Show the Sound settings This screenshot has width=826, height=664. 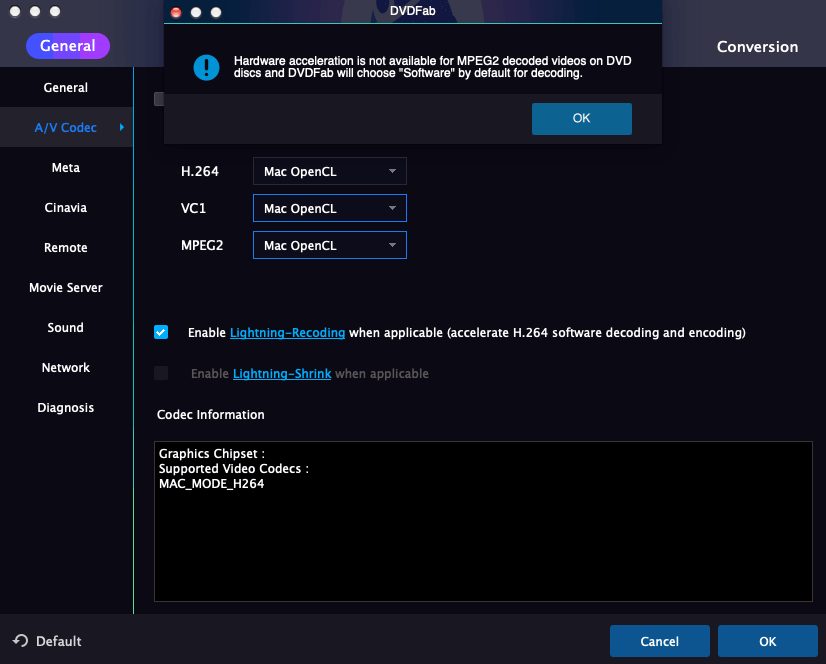pyautogui.click(x=66, y=328)
